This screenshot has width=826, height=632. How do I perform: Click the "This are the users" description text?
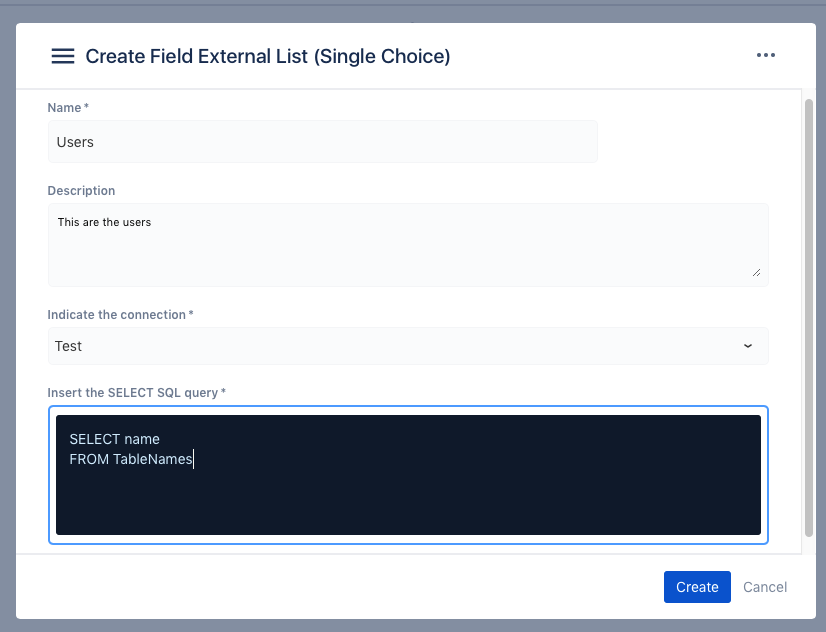pyautogui.click(x=104, y=222)
